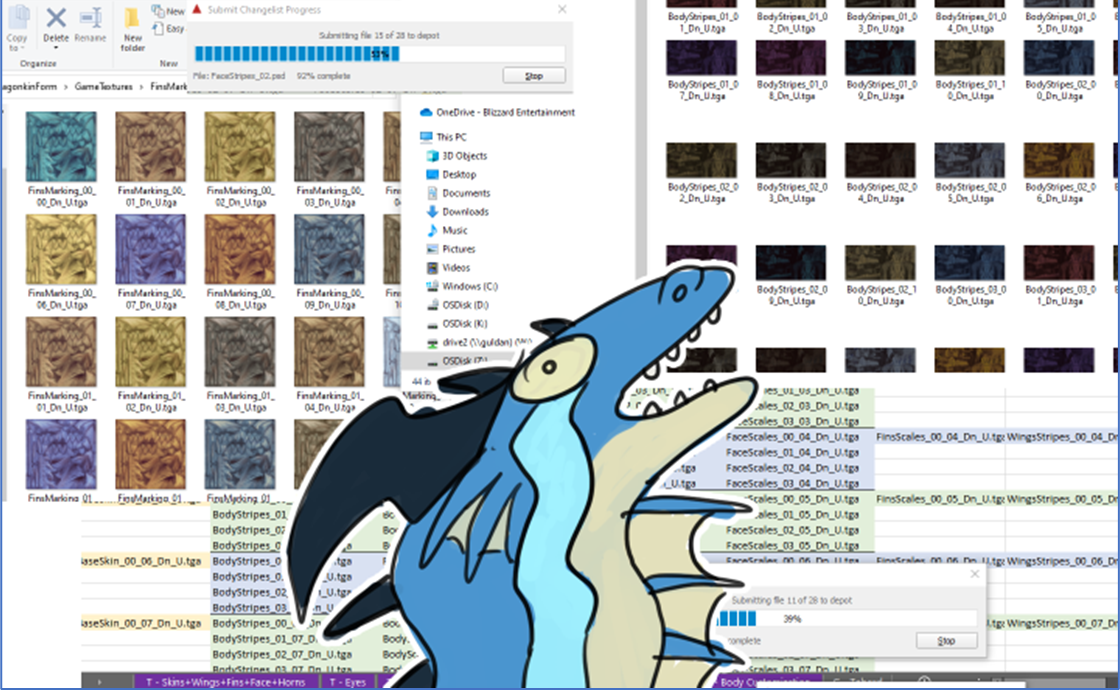
Task: Select the BodyStripes_02_02_Dn_U.tga thumbnail
Action: (703, 159)
